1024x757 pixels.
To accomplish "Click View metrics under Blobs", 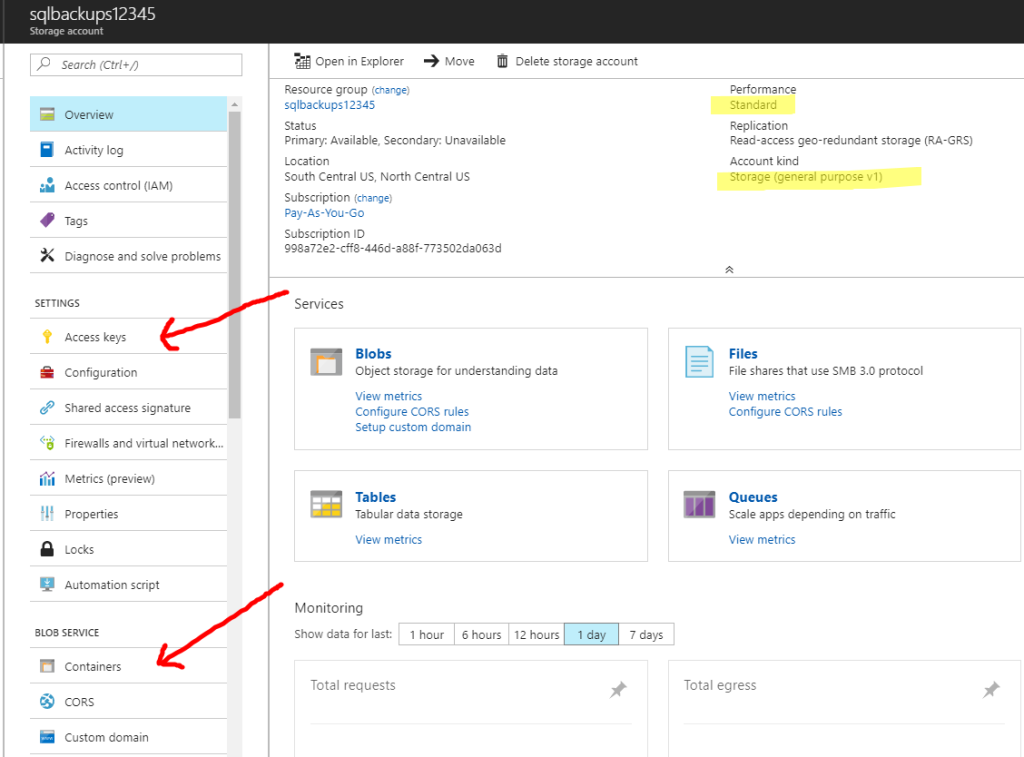I will (389, 396).
